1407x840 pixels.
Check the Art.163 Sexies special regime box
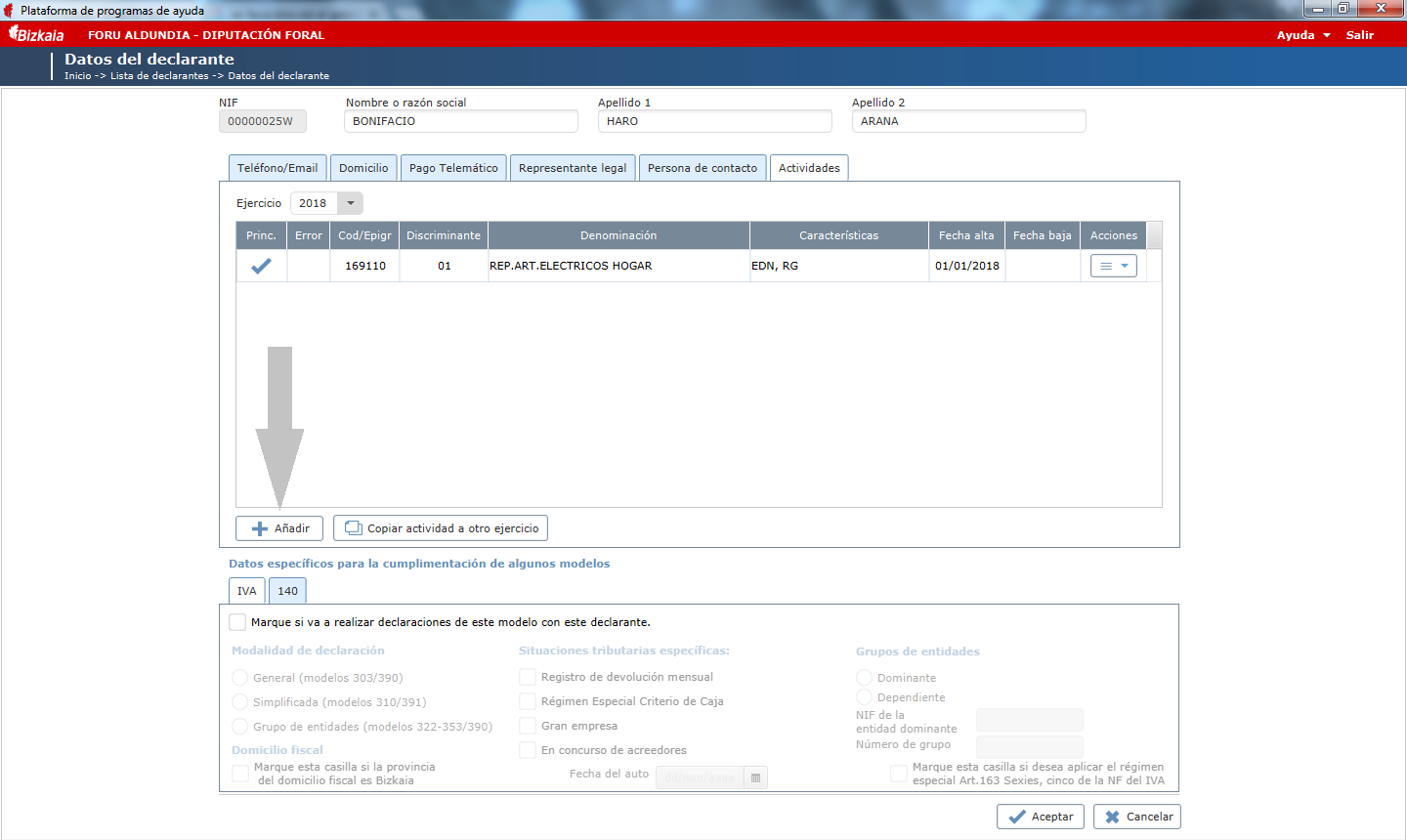[x=899, y=774]
